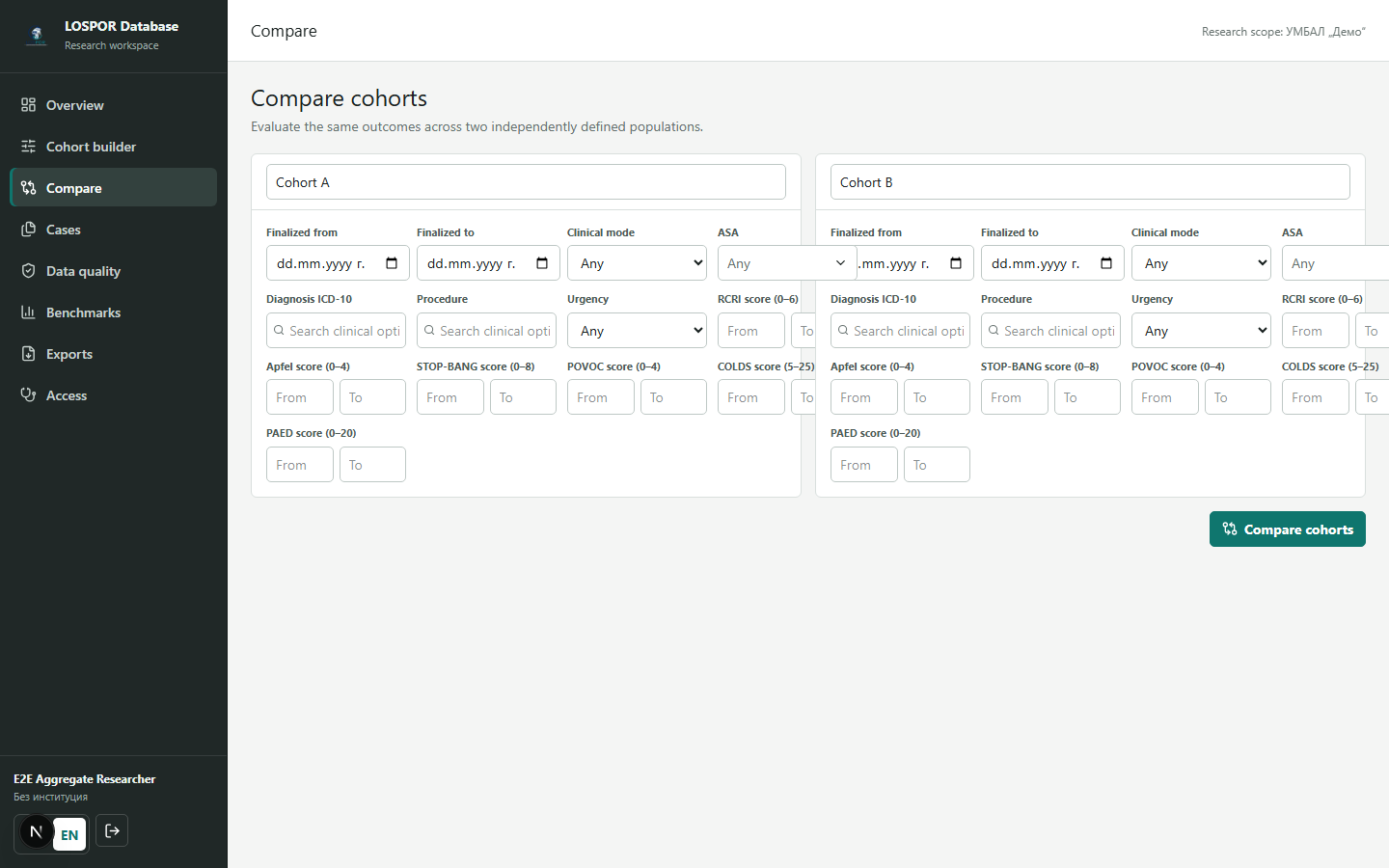The width and height of the screenshot is (1389, 868).
Task: Click the Exports file download icon
Action: (28, 354)
